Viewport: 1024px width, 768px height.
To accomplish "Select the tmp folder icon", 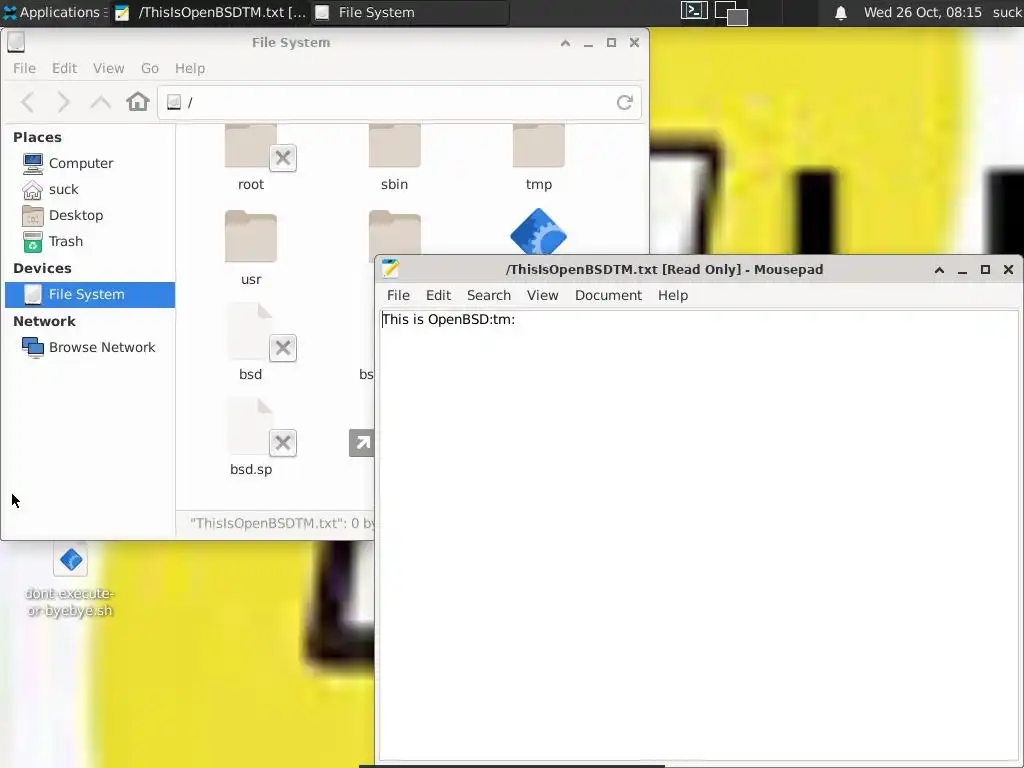I will tap(538, 147).
